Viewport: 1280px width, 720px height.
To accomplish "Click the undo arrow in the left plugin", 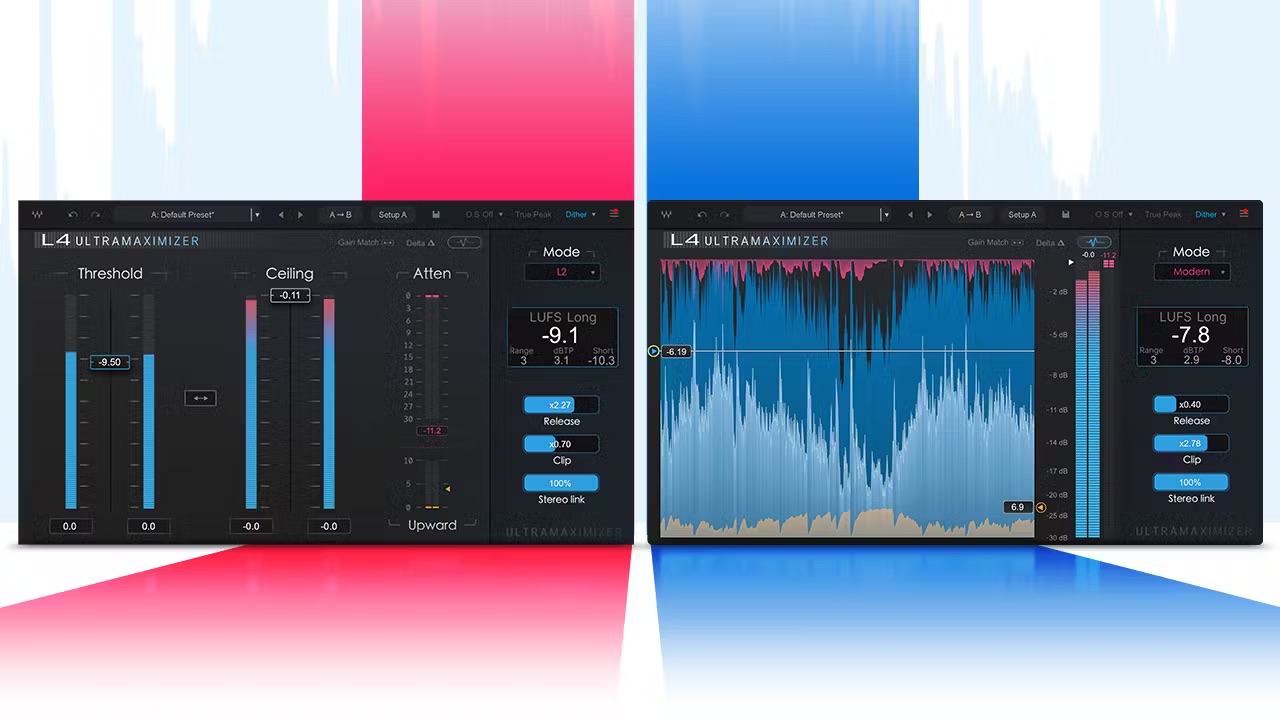I will [x=73, y=215].
